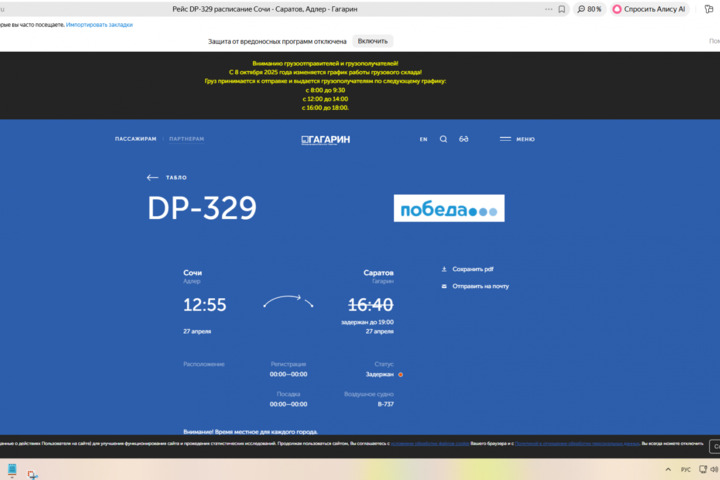Image resolution: width=720 pixels, height=480 pixels.
Task: Click the orange delayed status indicator dot
Action: (401, 374)
